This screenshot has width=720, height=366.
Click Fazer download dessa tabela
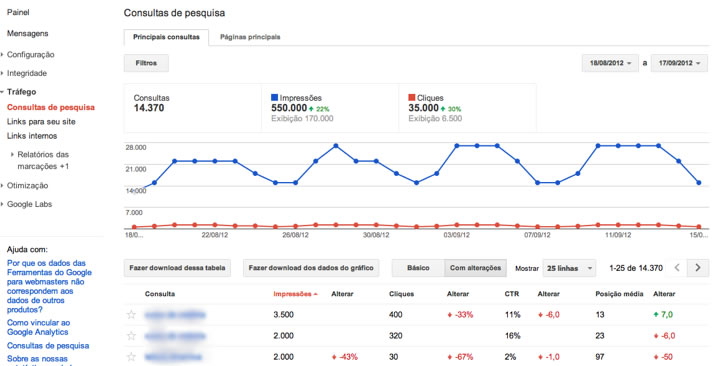click(177, 268)
